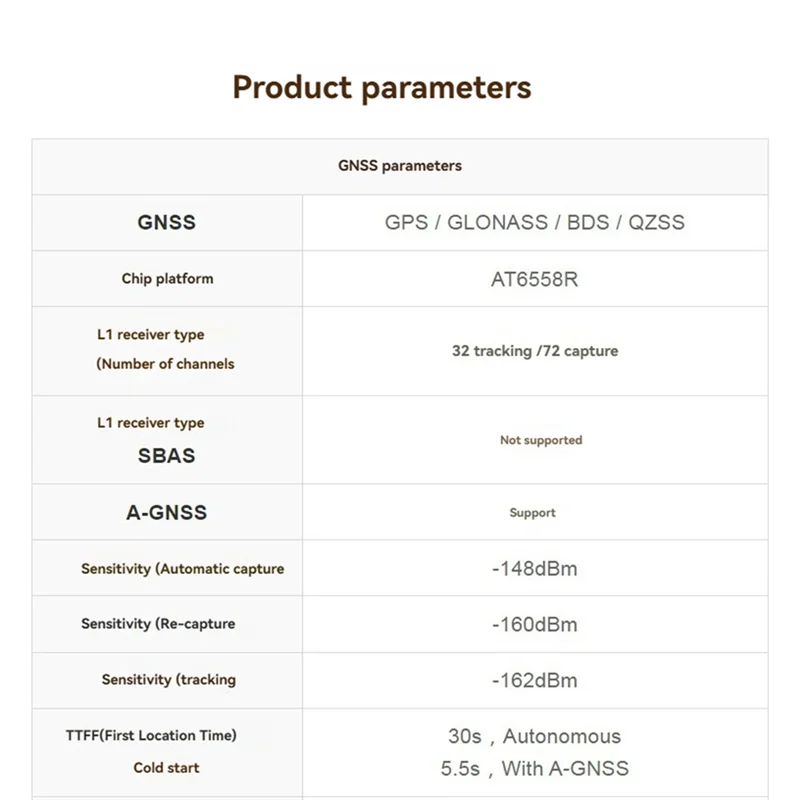Select the Support value cell

(x=532, y=513)
